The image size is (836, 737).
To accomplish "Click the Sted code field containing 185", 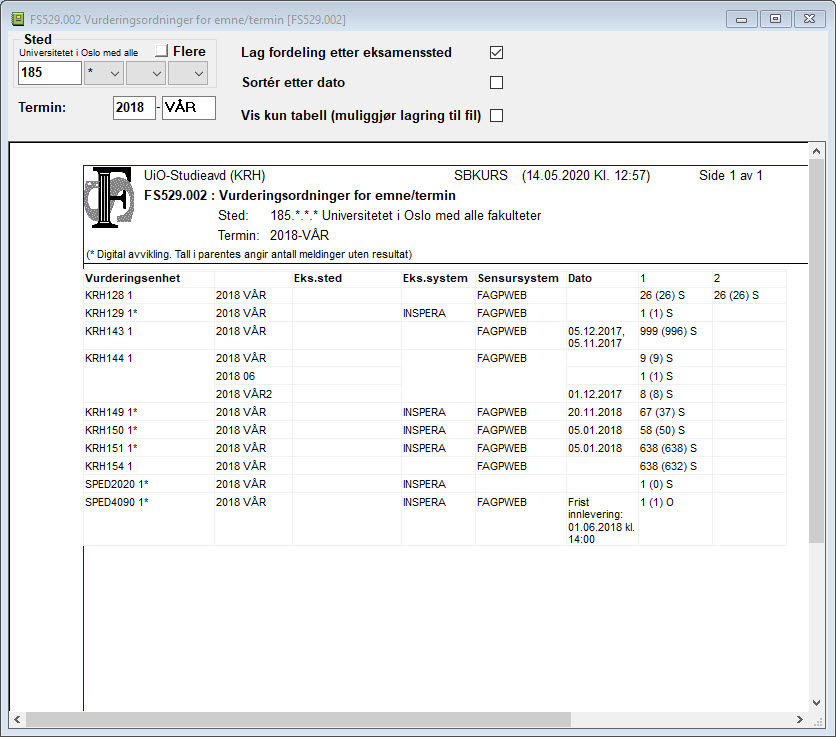I will point(50,73).
